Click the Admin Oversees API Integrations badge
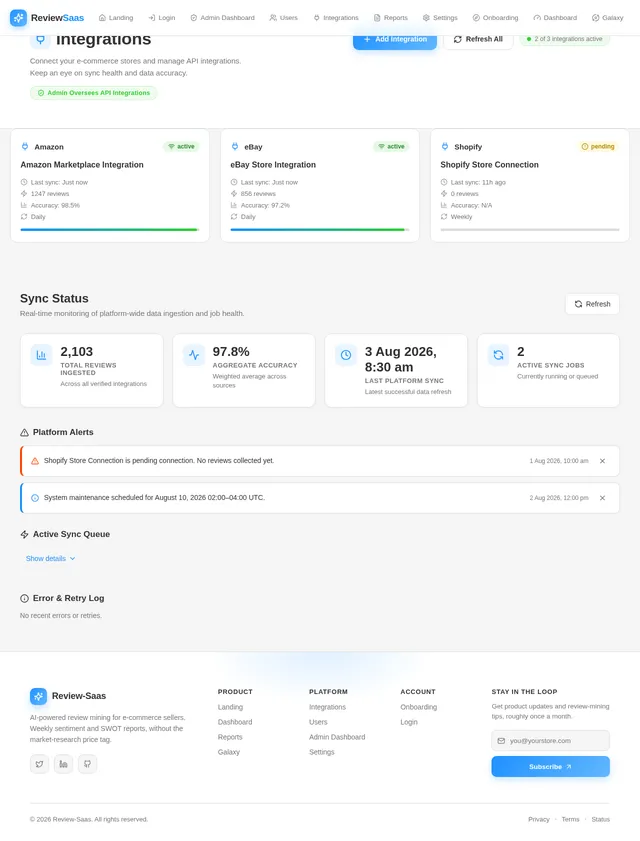The height and width of the screenshot is (841, 640). pos(93,93)
